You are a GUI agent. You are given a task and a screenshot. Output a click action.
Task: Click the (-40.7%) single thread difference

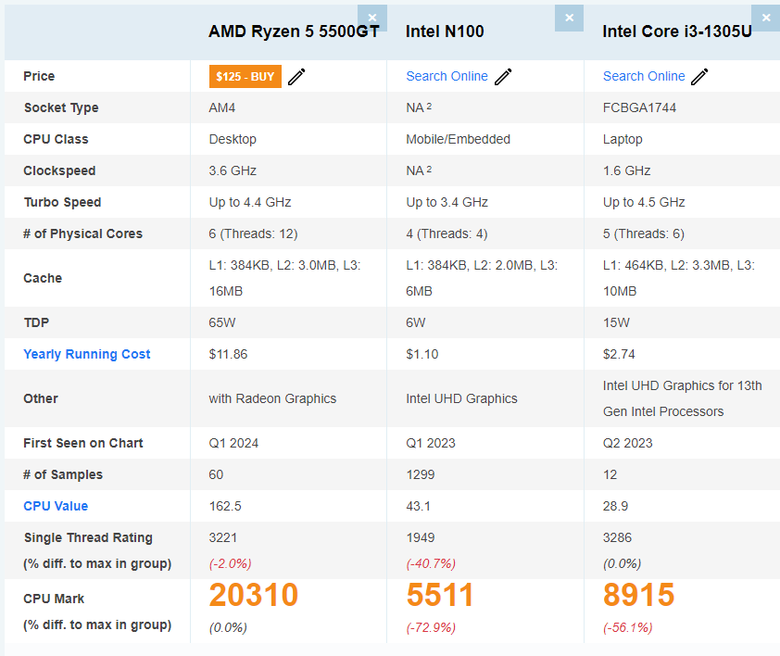(431, 564)
